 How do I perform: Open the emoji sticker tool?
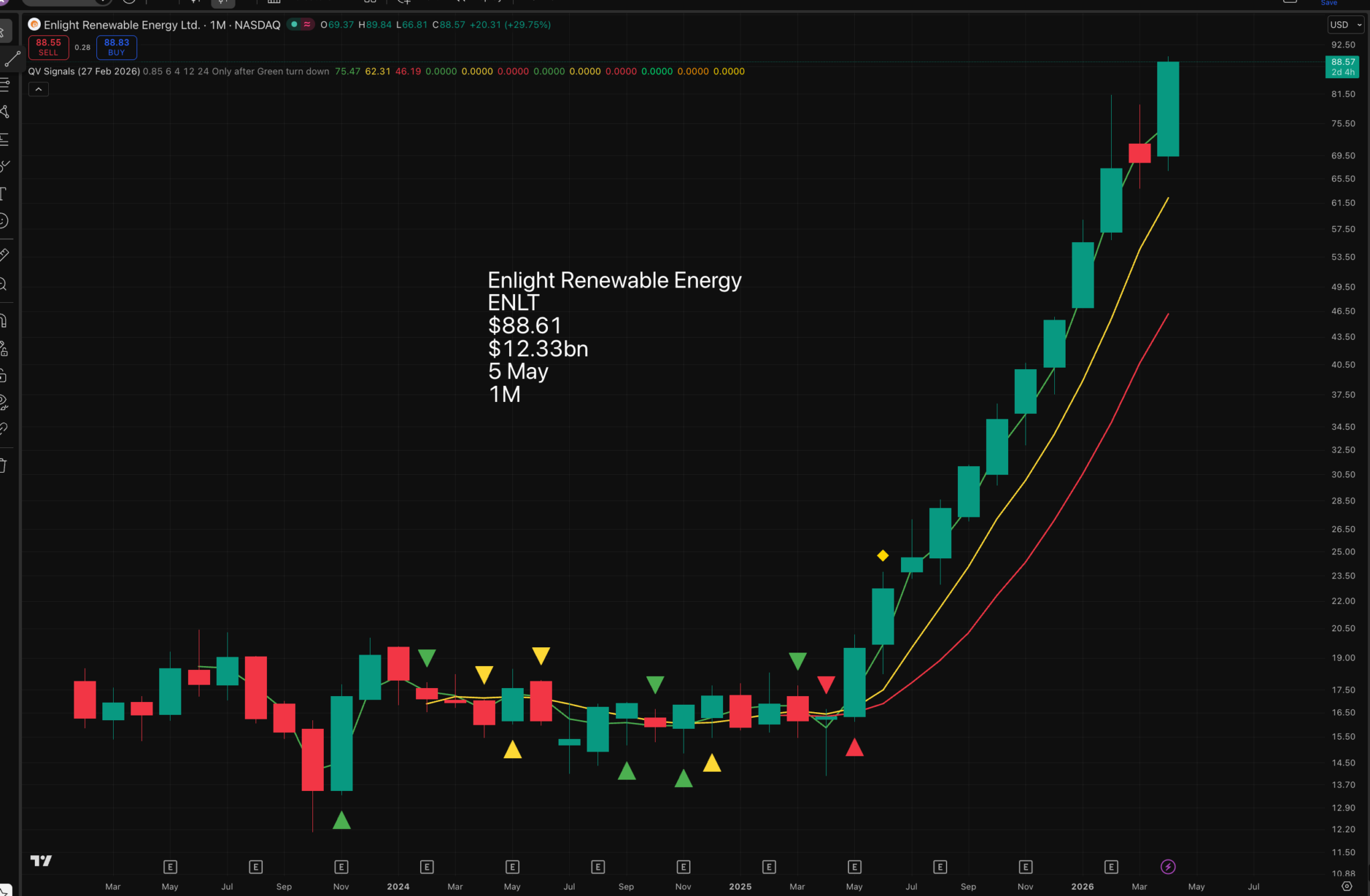(x=4, y=221)
